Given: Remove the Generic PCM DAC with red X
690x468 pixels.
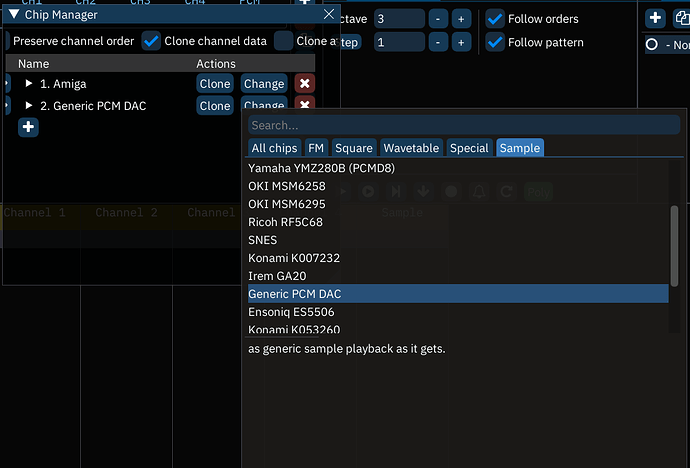Looking at the screenshot, I should click(x=305, y=102).
